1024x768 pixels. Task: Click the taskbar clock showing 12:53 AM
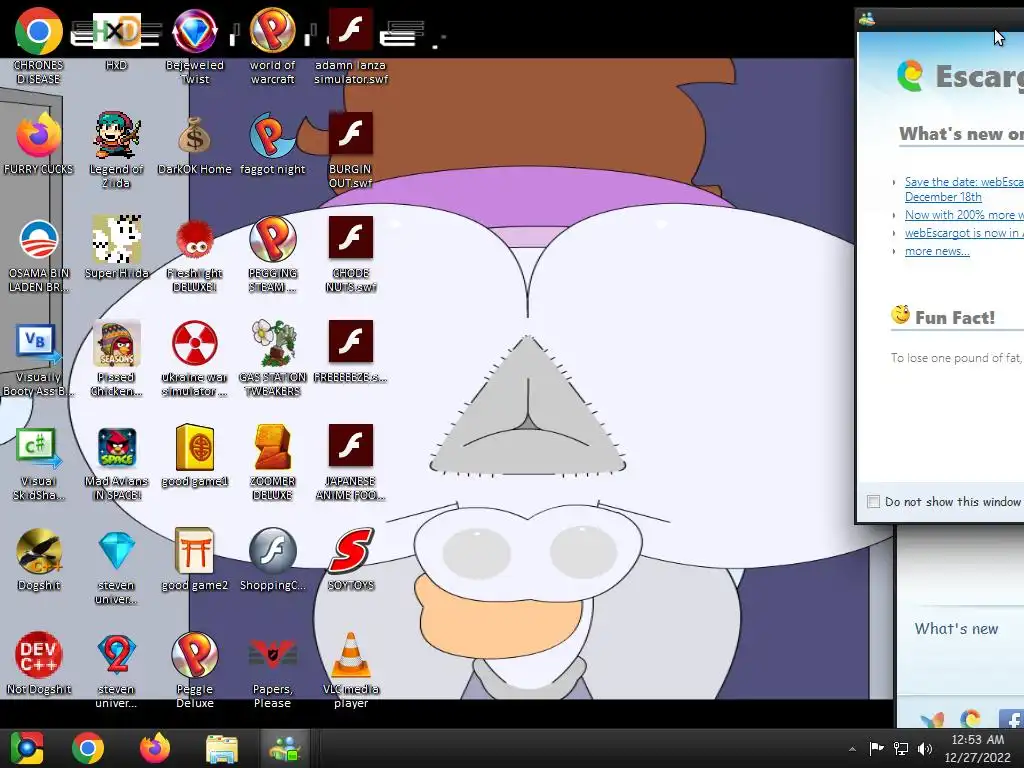click(x=978, y=748)
